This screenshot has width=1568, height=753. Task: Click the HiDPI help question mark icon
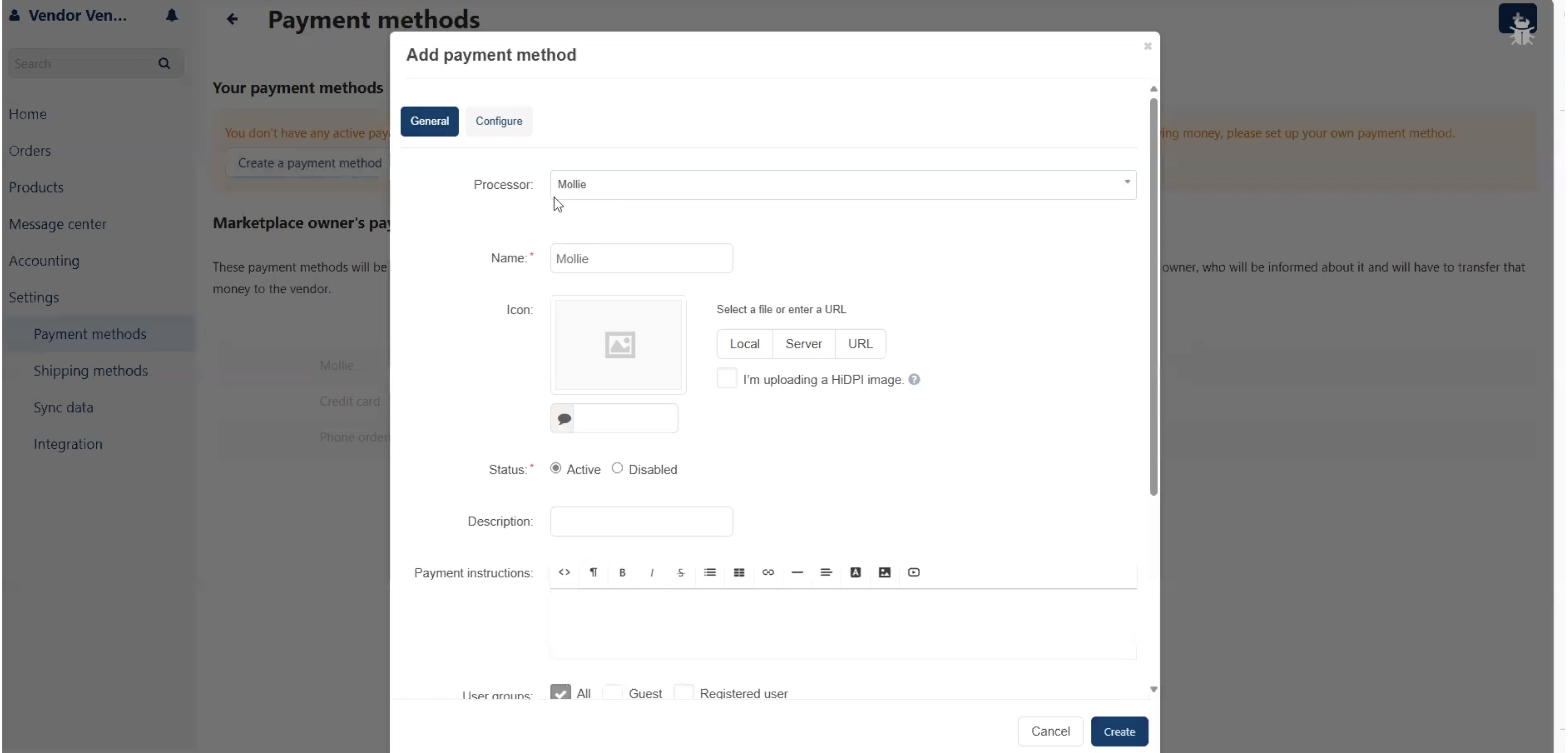(914, 380)
